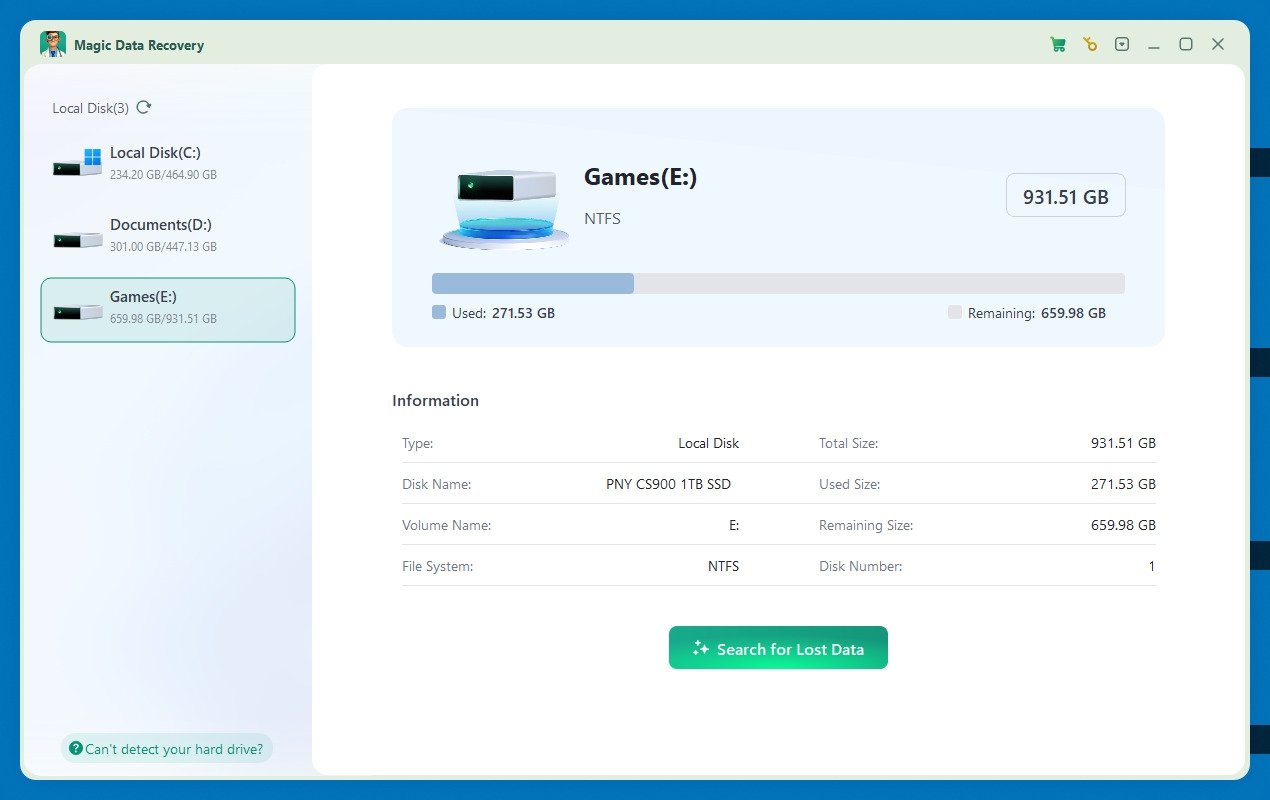Click the Windows logo drive icon for C:
The width and height of the screenshot is (1270, 800).
78,163
